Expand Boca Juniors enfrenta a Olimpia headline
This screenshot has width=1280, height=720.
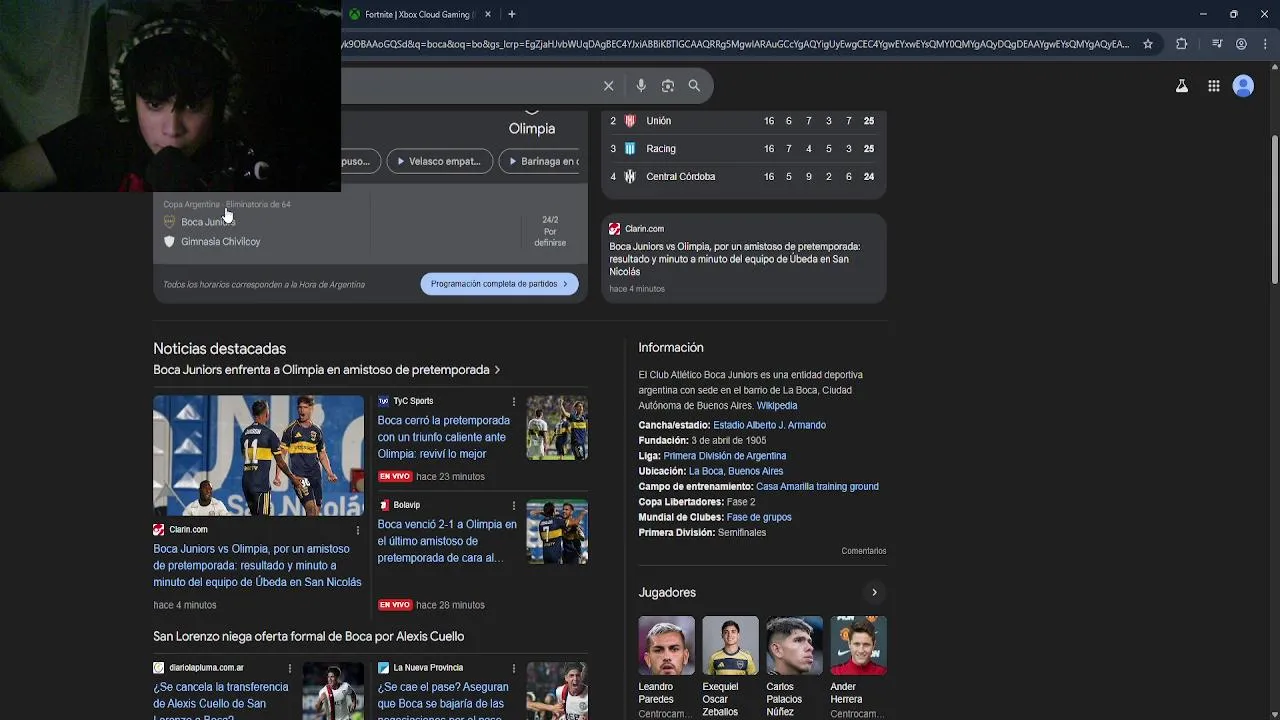tap(327, 370)
